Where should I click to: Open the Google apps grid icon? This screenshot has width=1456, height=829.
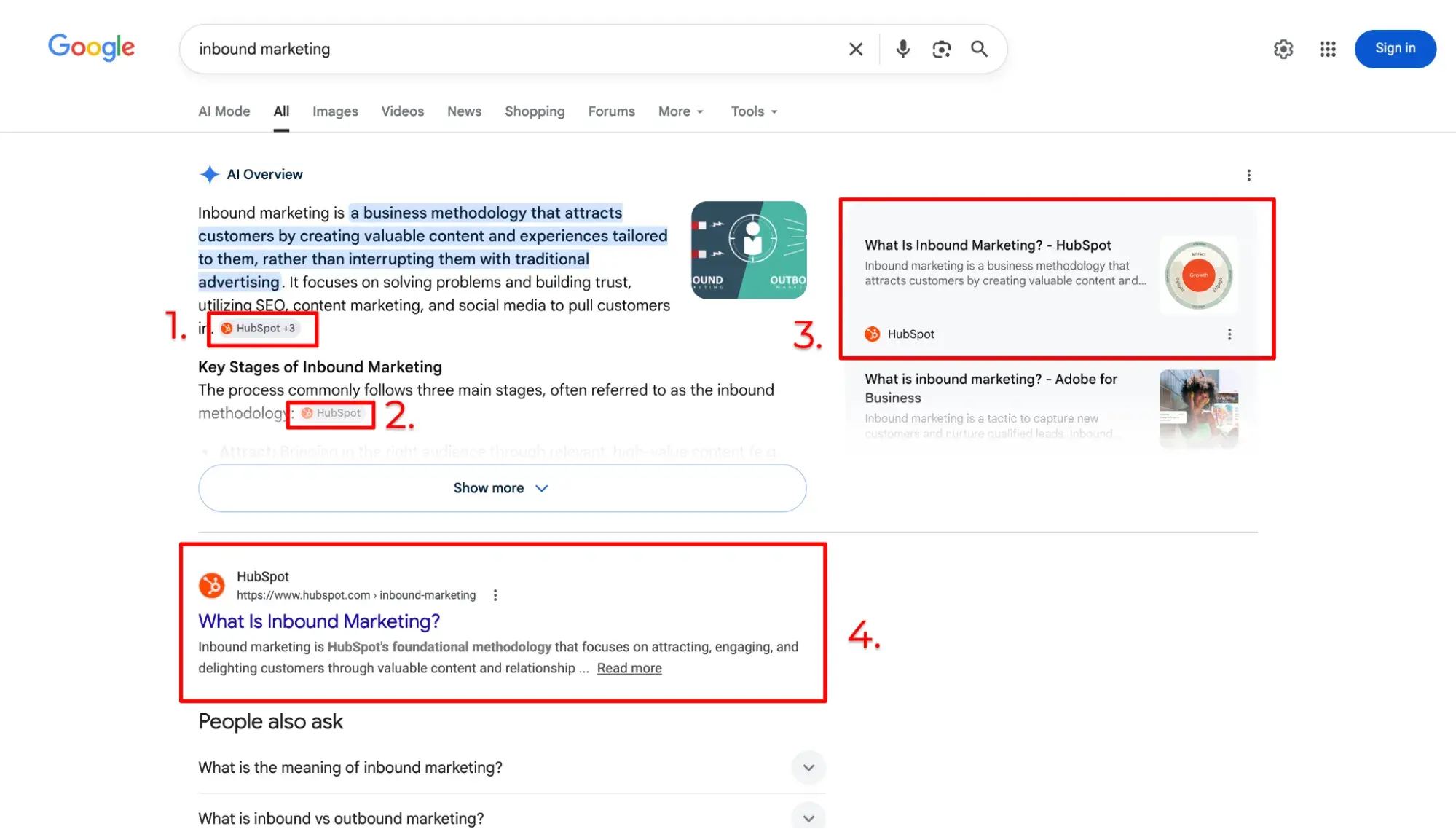pyautogui.click(x=1328, y=49)
